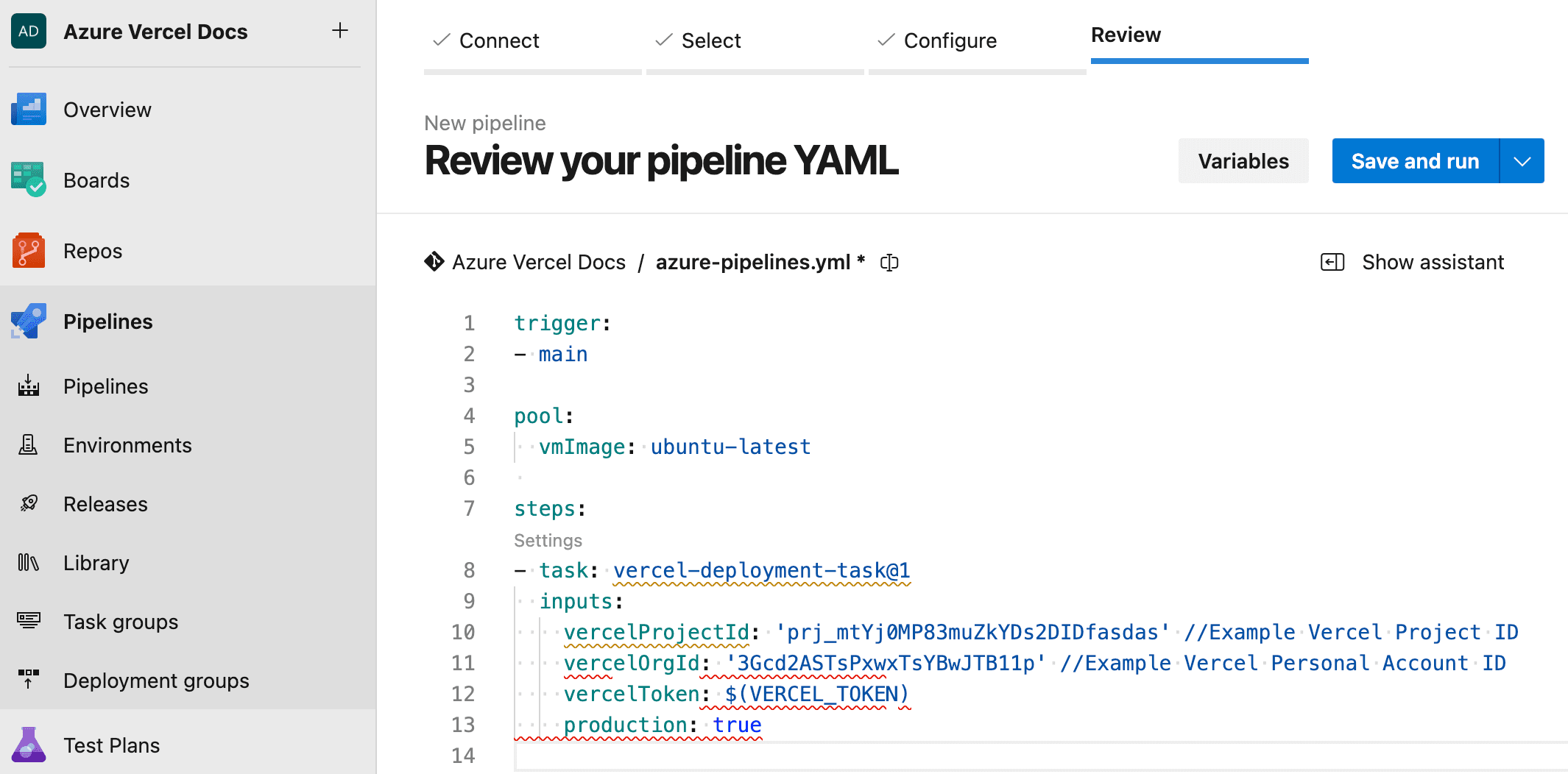Open the Repos section
The width and height of the screenshot is (1568, 774).
pos(92,250)
